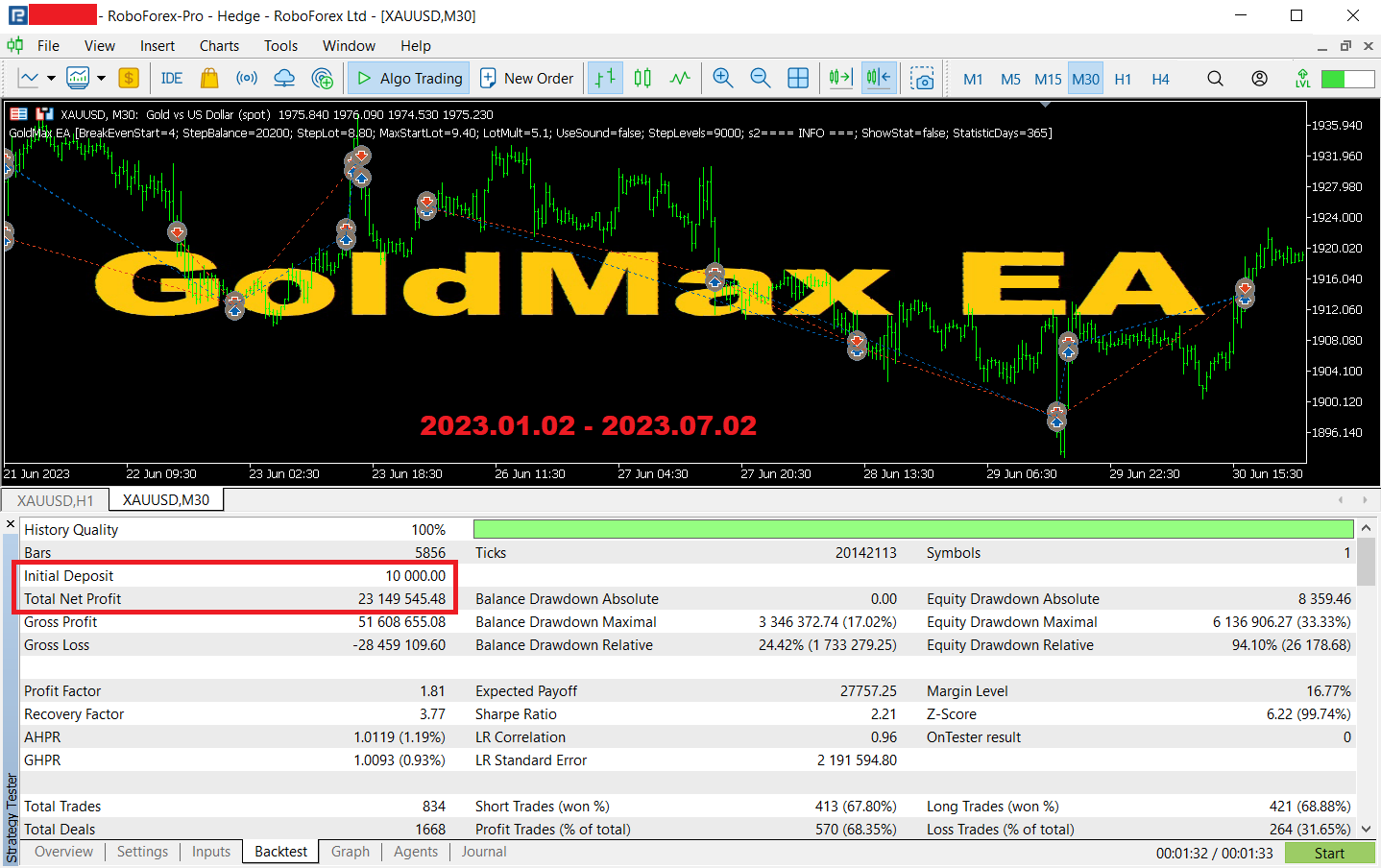Switch chart to line chart type

coord(680,79)
